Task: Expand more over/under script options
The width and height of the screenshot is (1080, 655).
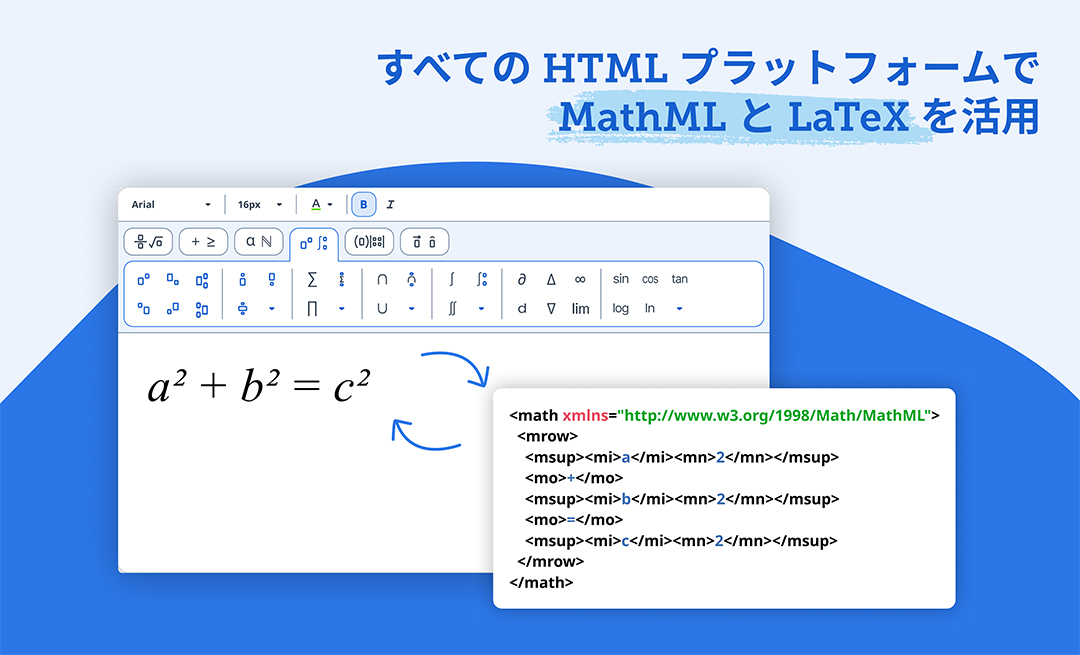Action: point(271,309)
